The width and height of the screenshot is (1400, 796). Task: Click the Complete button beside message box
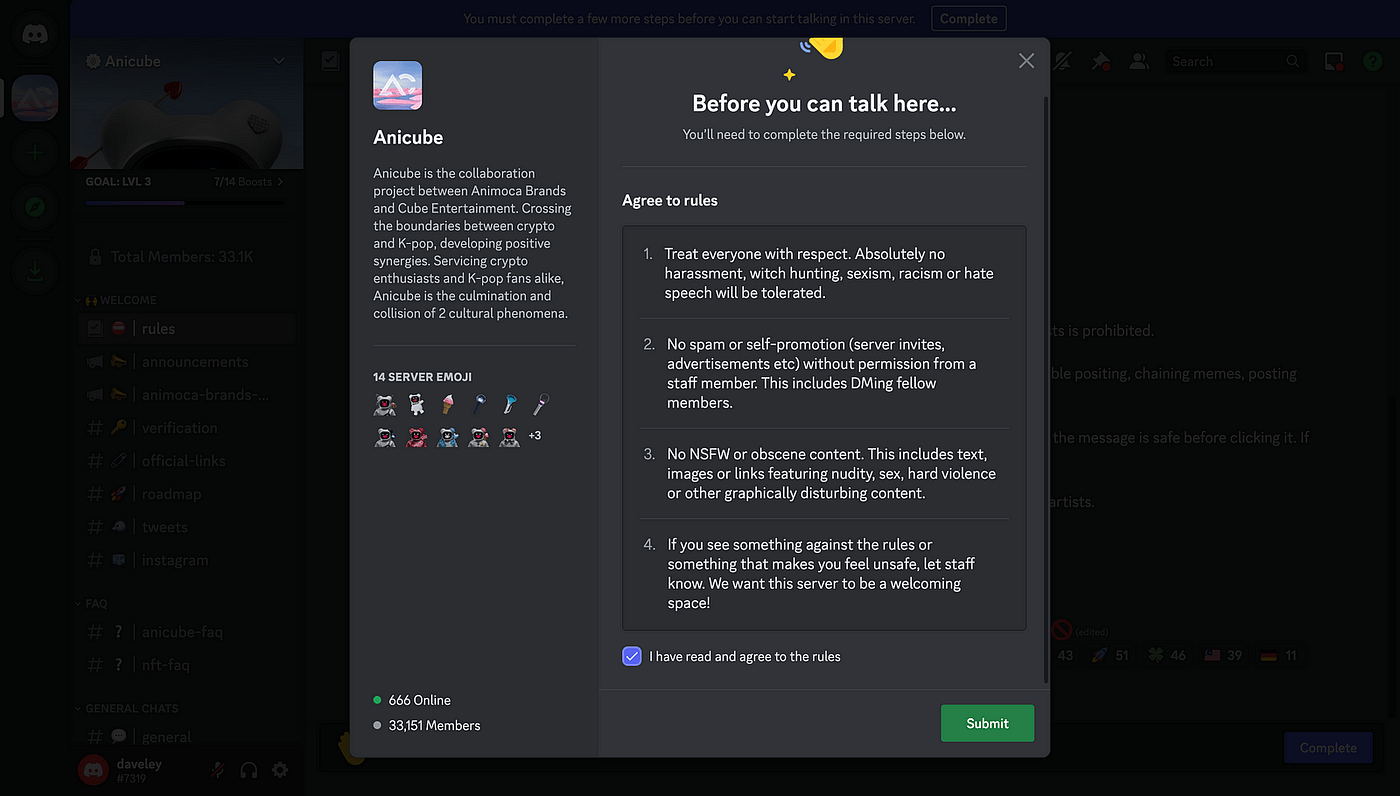[x=1328, y=748]
